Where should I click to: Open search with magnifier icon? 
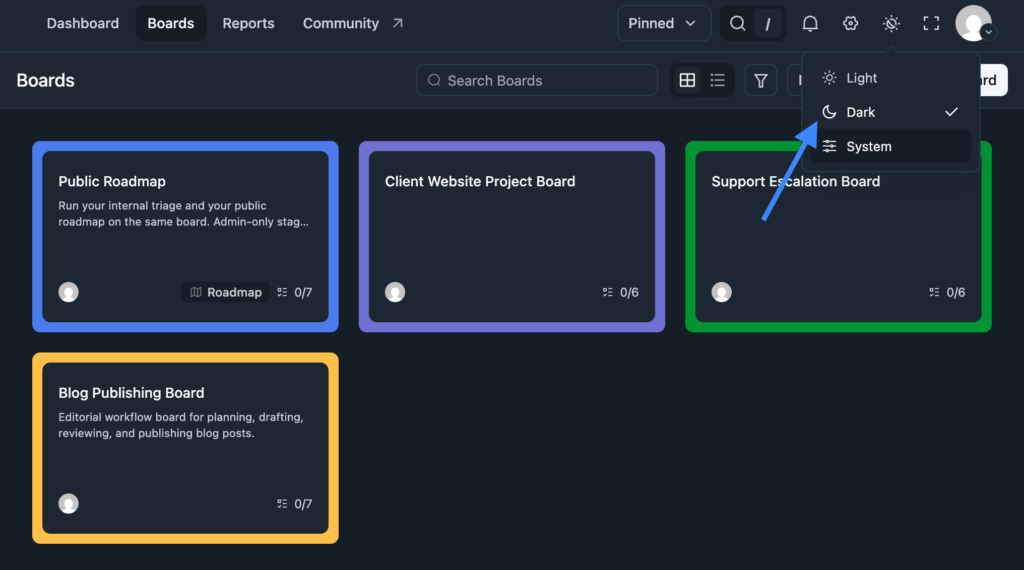pyautogui.click(x=737, y=24)
